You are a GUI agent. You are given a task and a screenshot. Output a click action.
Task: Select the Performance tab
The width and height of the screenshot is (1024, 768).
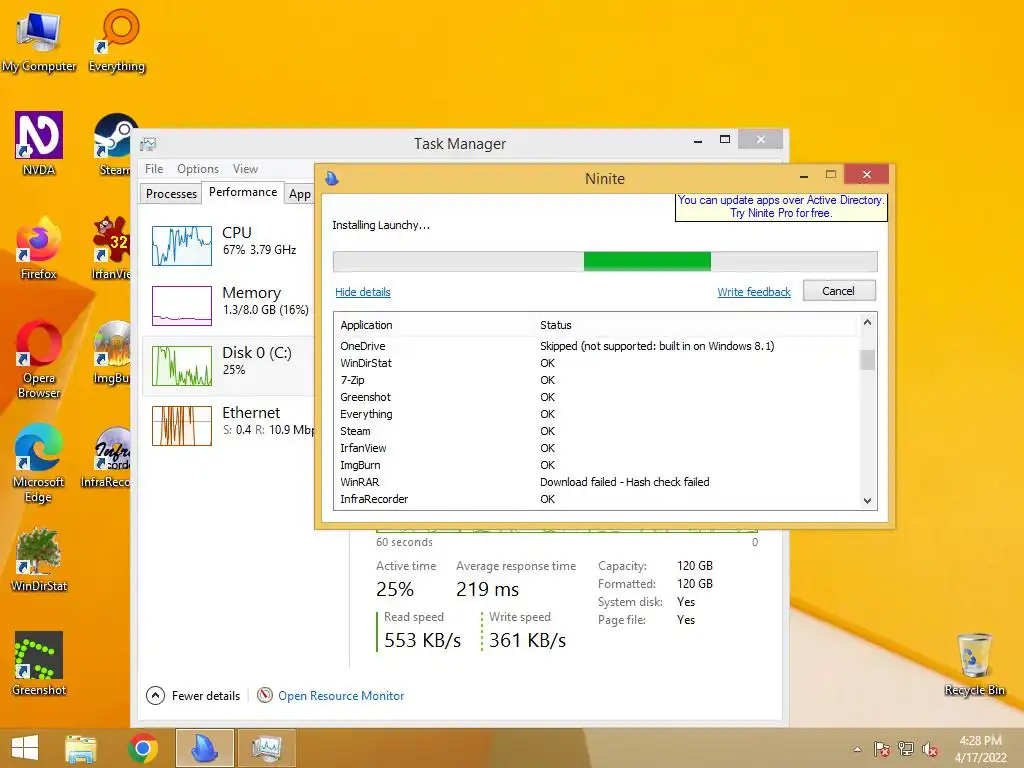tap(243, 192)
